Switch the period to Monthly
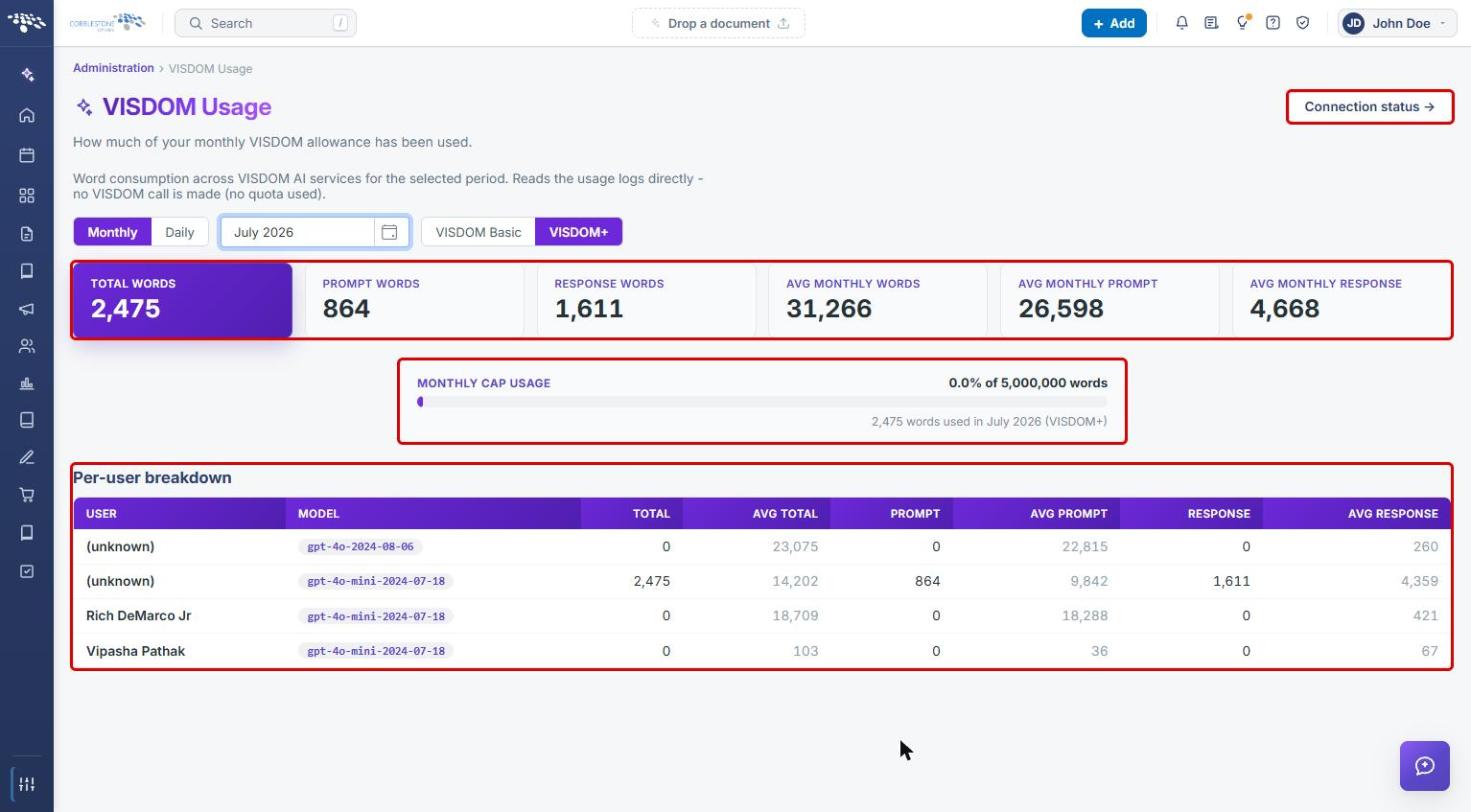1471x812 pixels. [x=112, y=232]
